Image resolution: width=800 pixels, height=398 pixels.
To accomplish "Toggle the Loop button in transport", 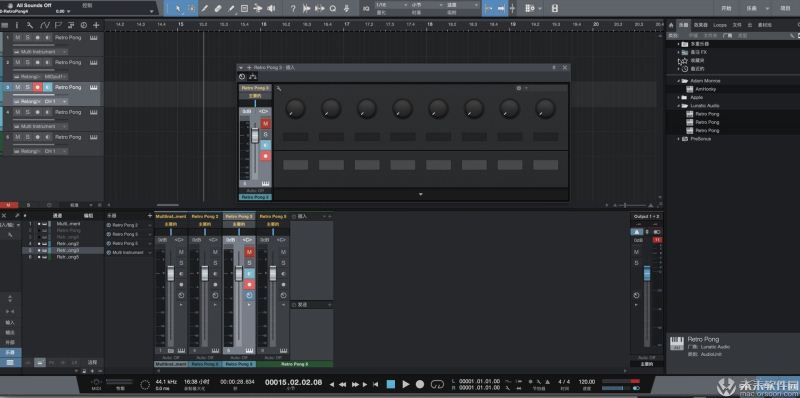I will click(437, 384).
